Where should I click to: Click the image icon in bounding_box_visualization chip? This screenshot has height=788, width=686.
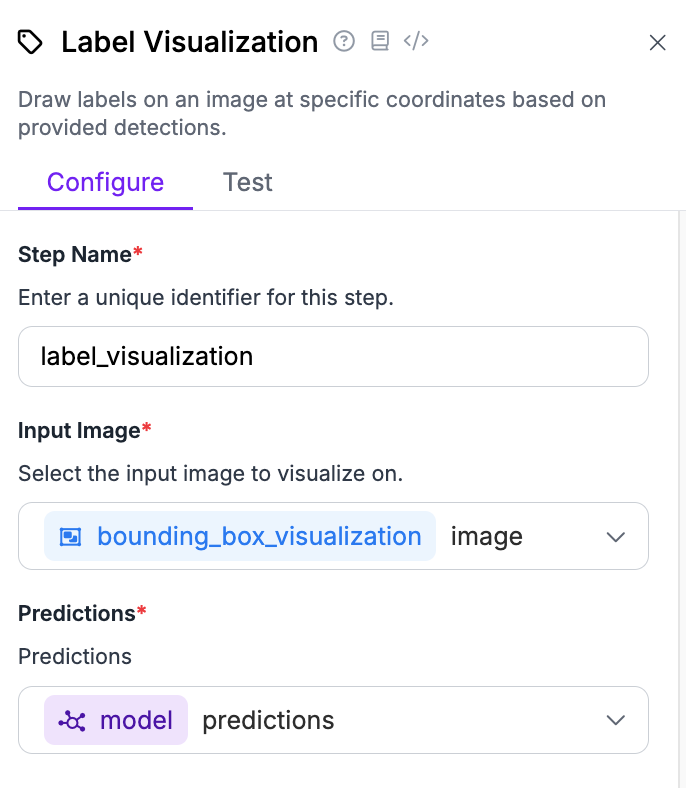click(70, 537)
